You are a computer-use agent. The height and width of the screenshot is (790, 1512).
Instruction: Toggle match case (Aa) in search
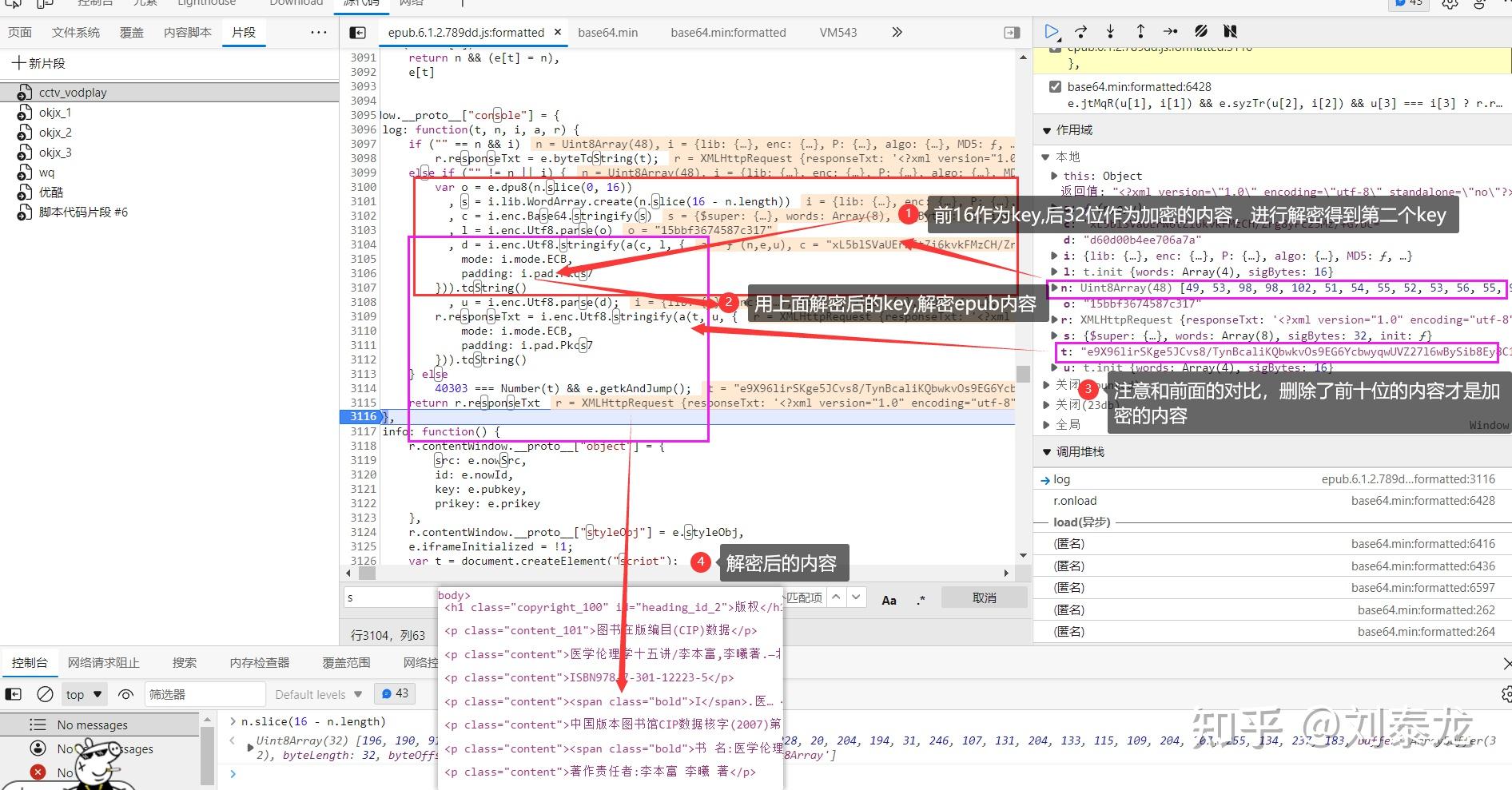pyautogui.click(x=889, y=600)
